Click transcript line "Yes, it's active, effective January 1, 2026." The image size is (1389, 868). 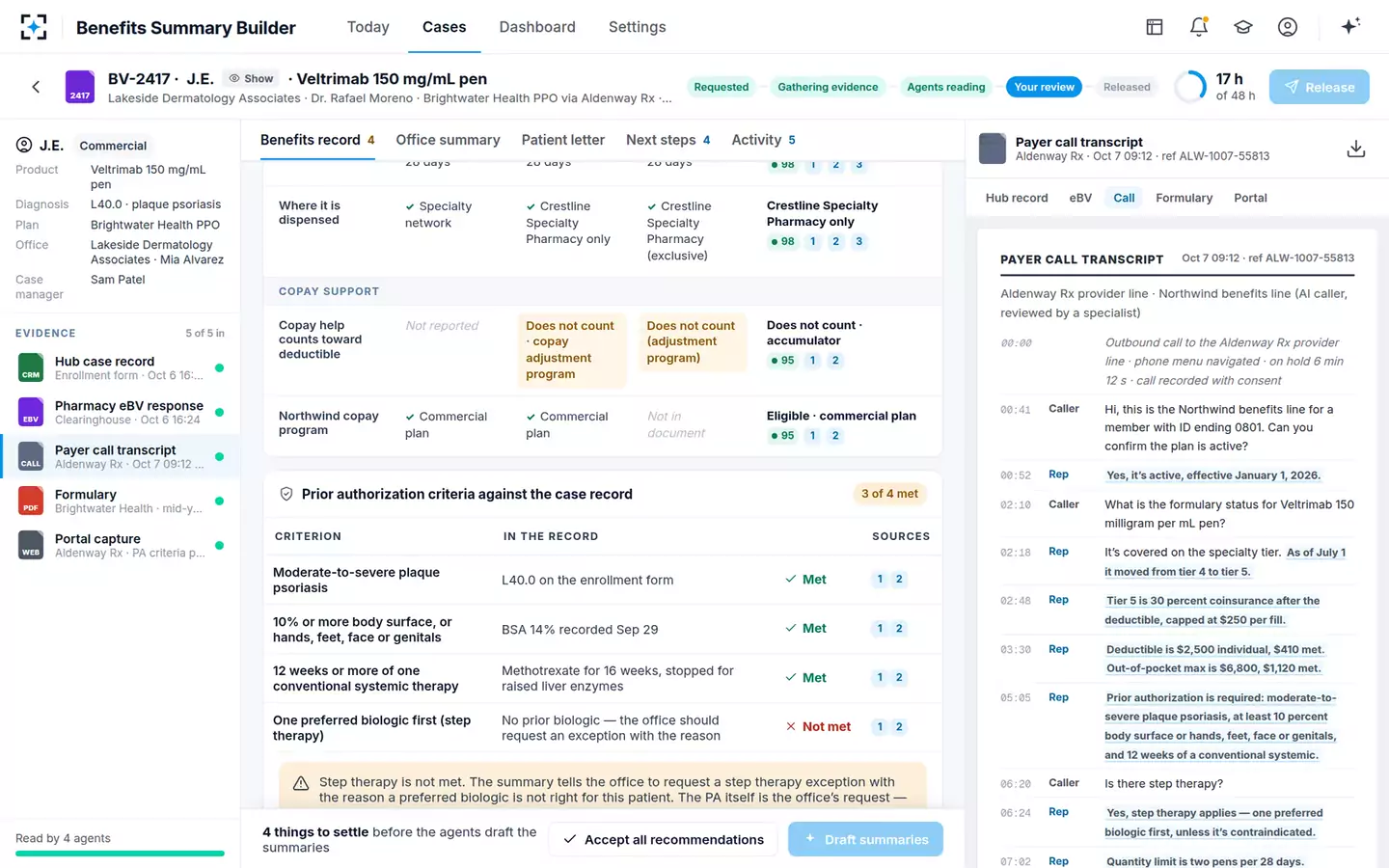(x=1213, y=475)
